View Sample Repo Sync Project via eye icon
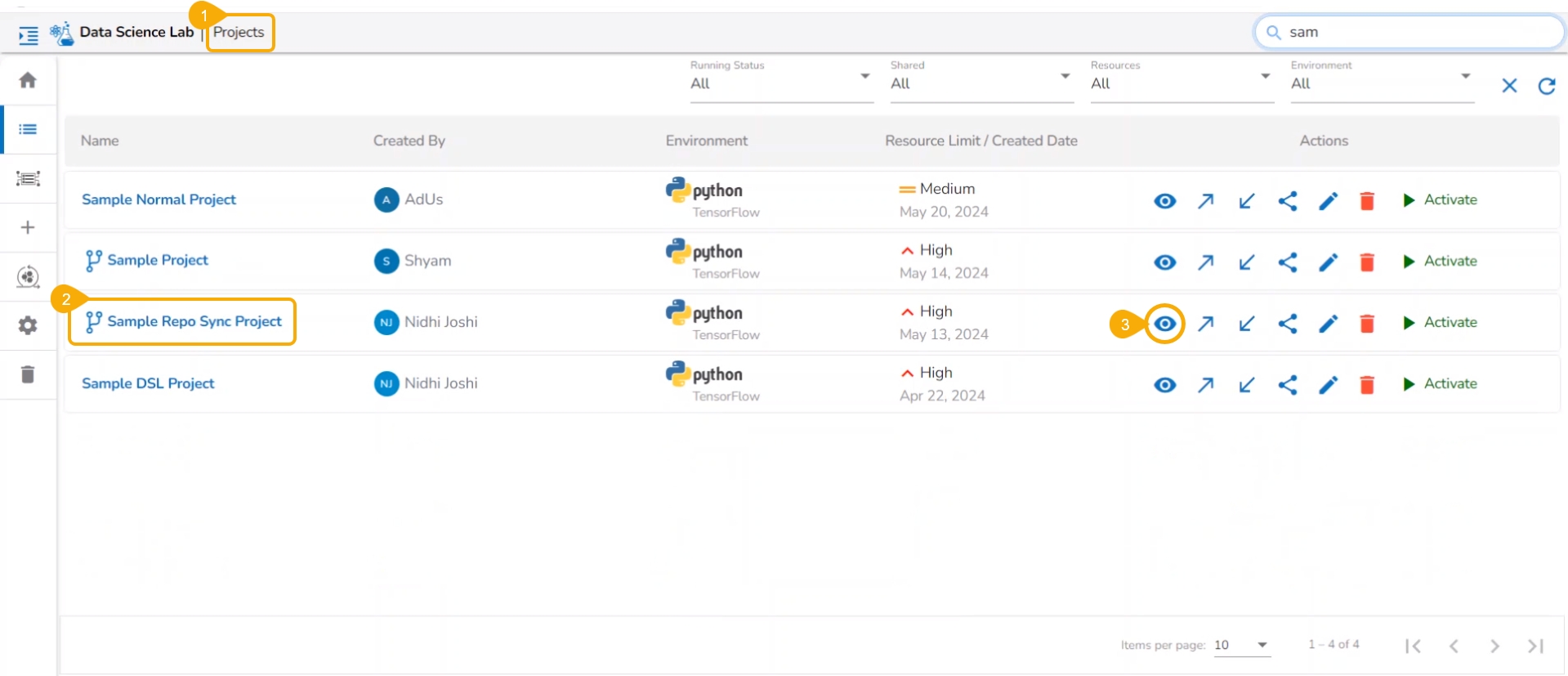This screenshot has width=1568, height=676. click(x=1165, y=324)
